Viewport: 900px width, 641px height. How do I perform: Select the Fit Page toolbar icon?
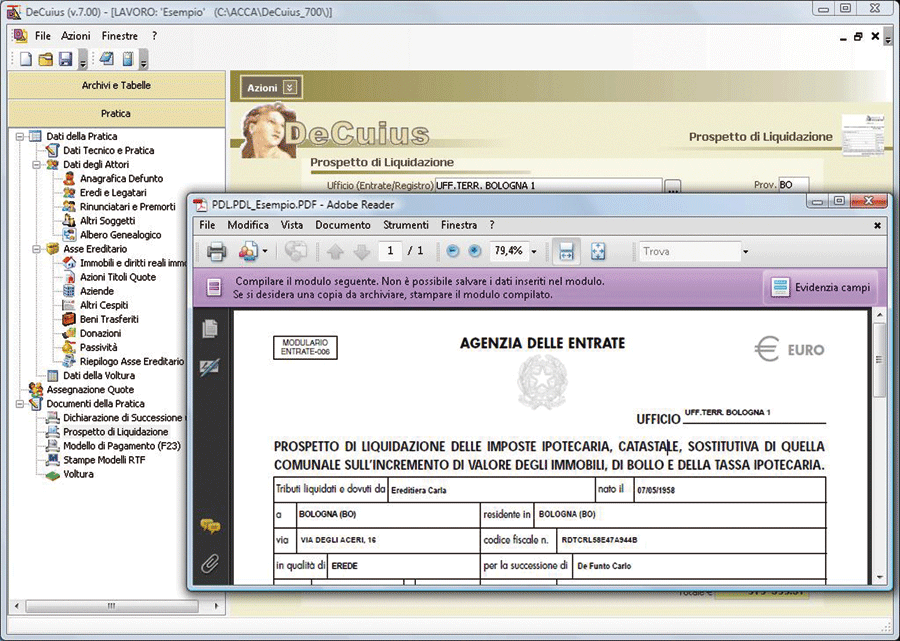pos(598,251)
